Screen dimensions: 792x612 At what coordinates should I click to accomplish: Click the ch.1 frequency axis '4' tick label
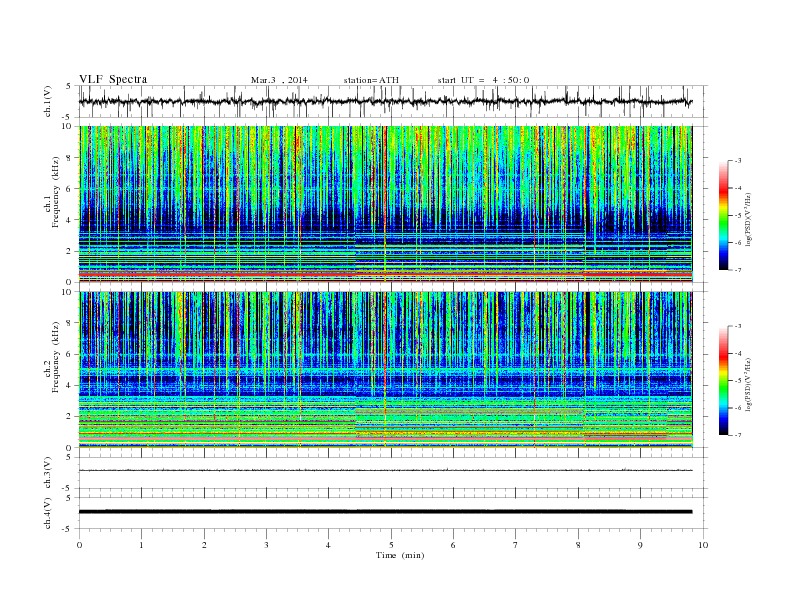(69, 220)
